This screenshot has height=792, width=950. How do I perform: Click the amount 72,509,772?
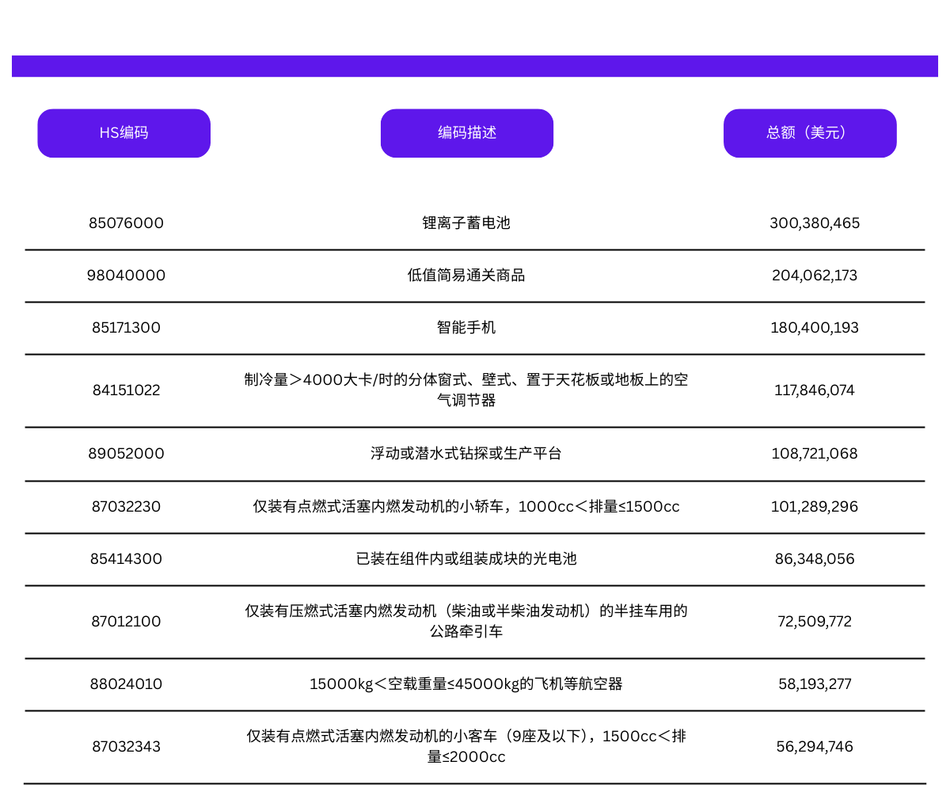click(815, 622)
